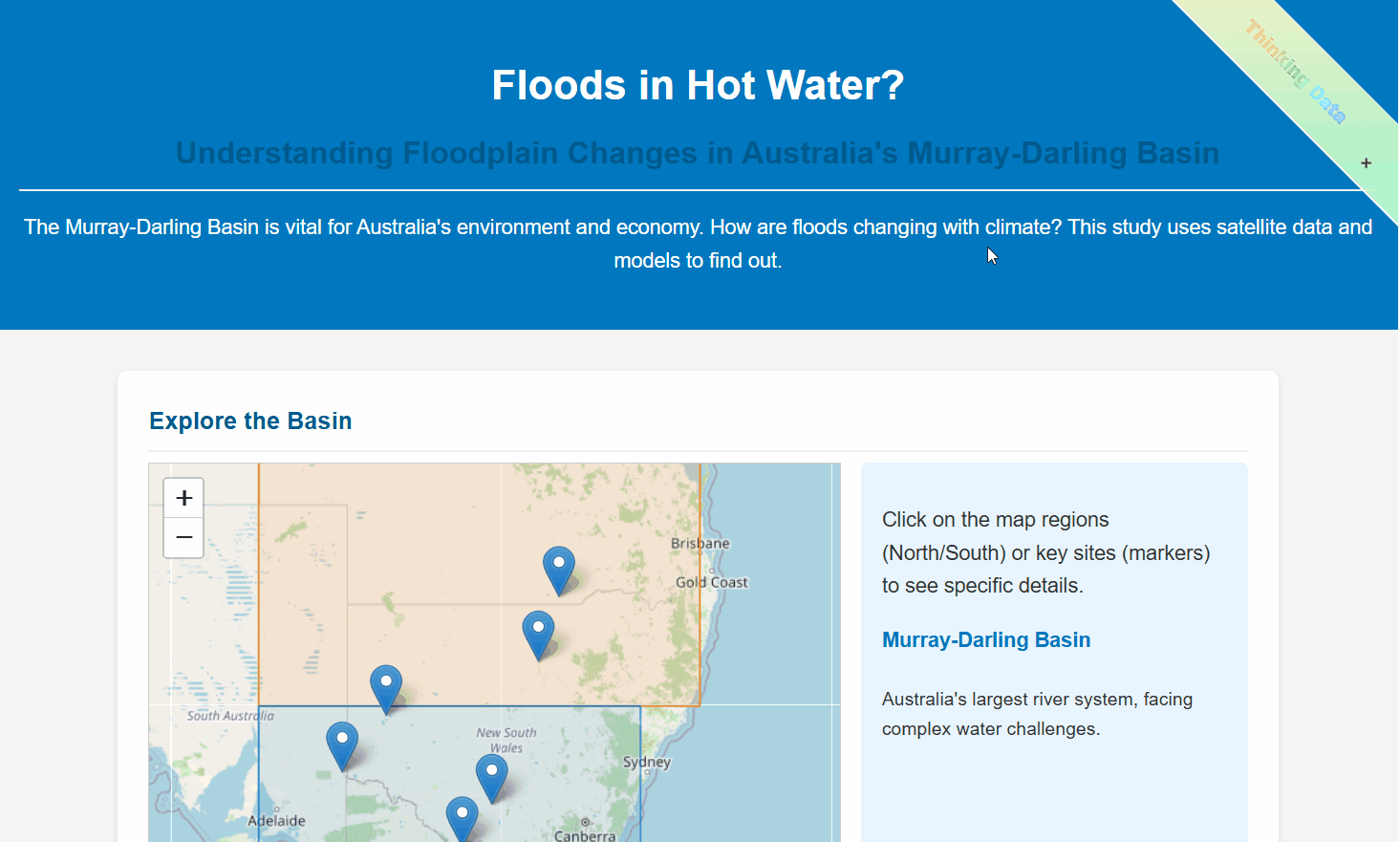
Task: Select the marker just above the blue South region
Action: pos(386,689)
